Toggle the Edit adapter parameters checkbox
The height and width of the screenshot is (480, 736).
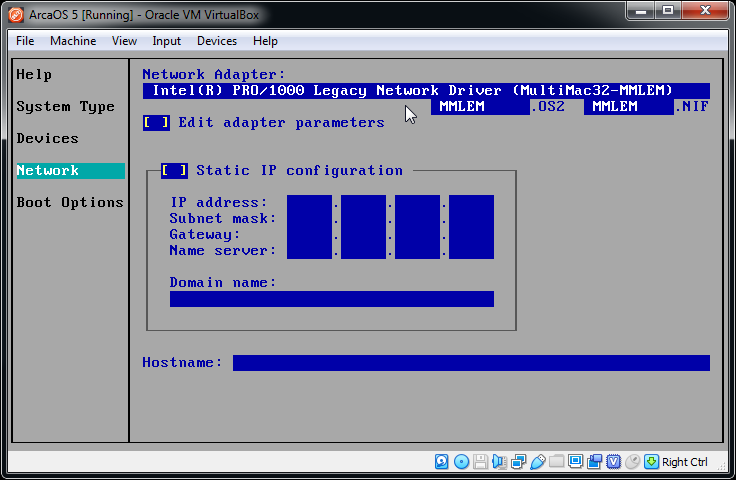coord(156,123)
